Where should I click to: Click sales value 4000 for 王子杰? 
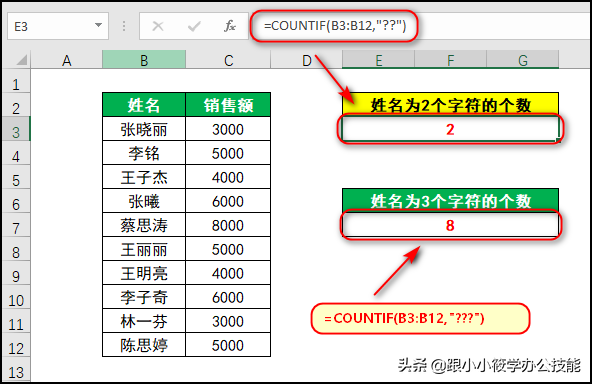[x=228, y=177]
